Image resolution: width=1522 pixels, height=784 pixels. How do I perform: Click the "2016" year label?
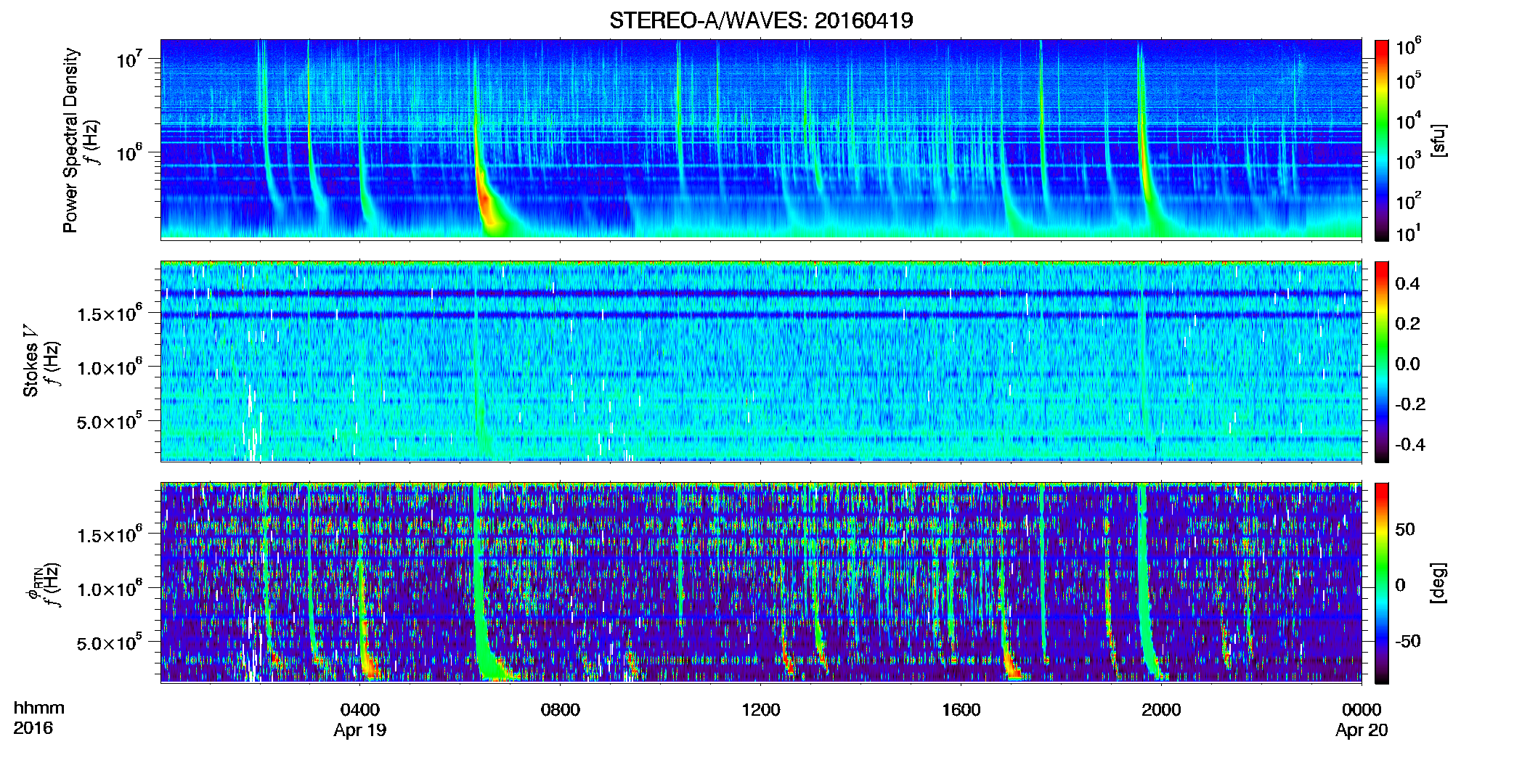tap(33, 728)
